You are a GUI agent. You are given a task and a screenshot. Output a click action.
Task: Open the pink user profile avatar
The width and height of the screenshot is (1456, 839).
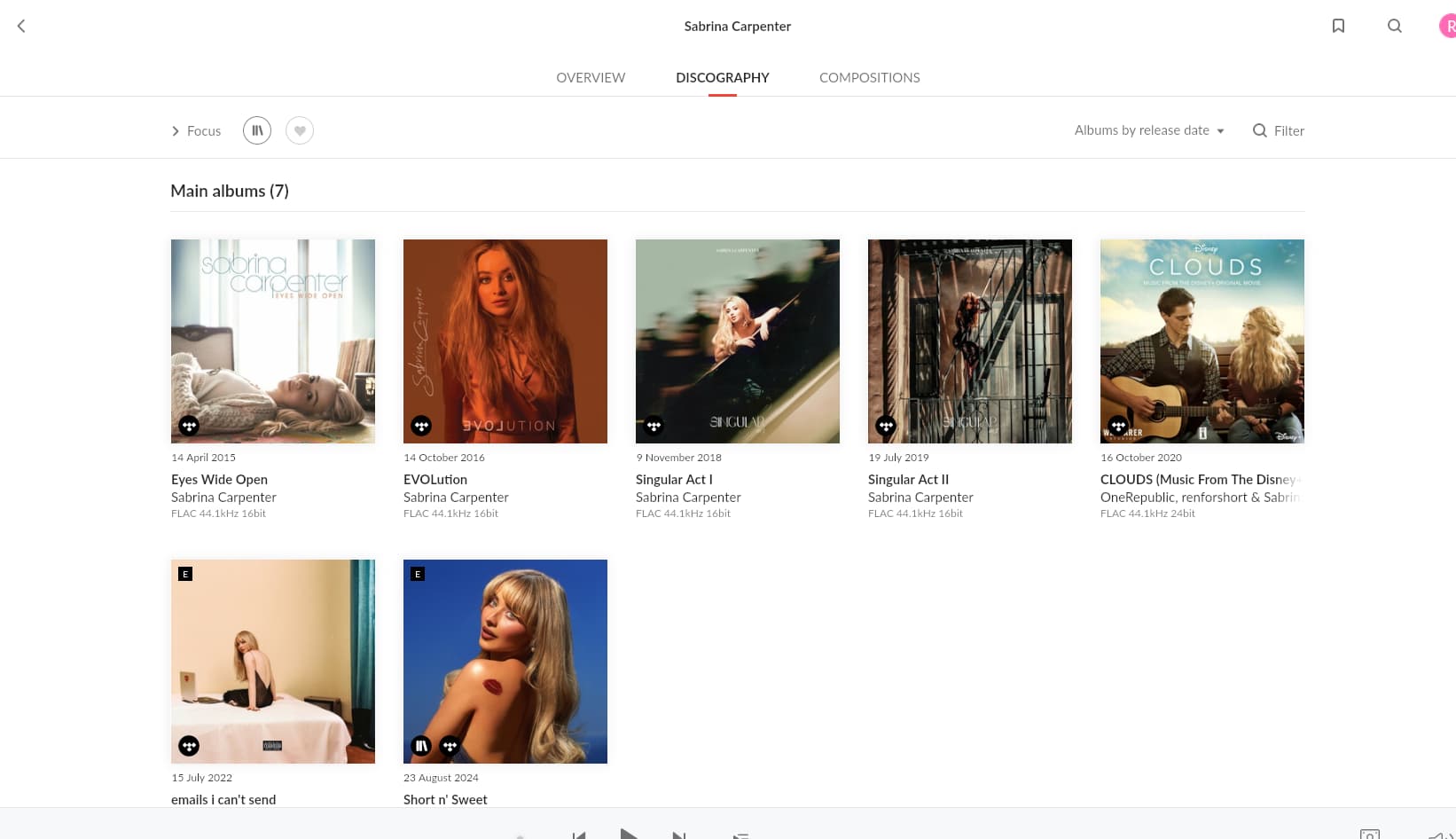[x=1446, y=26]
